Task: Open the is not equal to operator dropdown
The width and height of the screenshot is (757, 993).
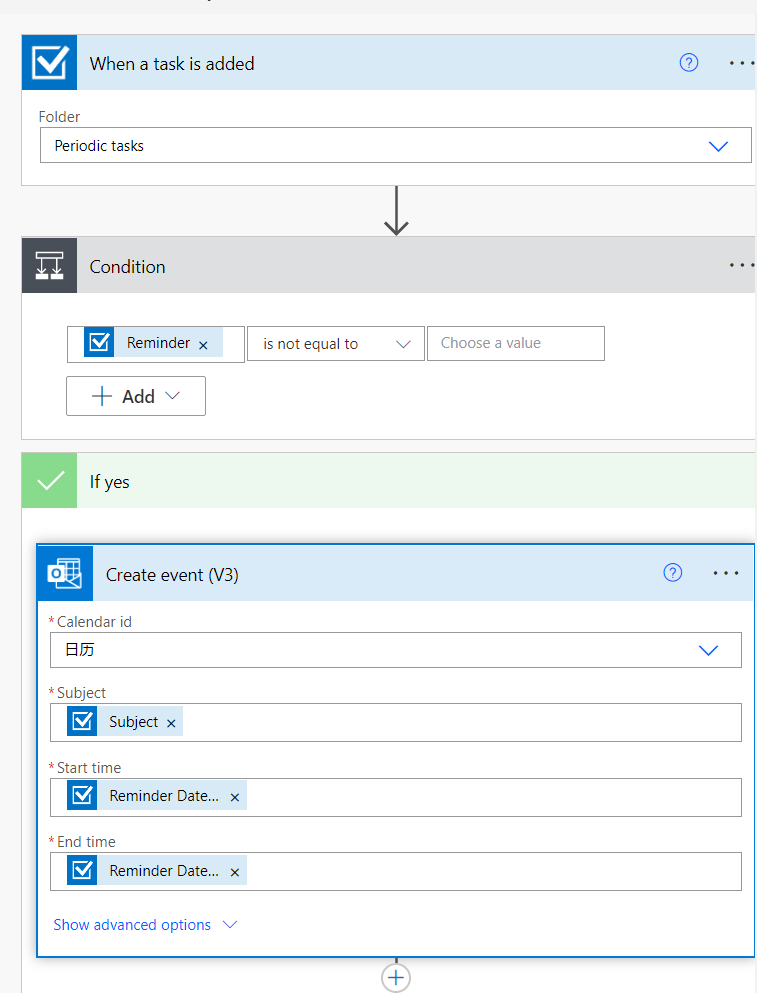Action: (336, 343)
